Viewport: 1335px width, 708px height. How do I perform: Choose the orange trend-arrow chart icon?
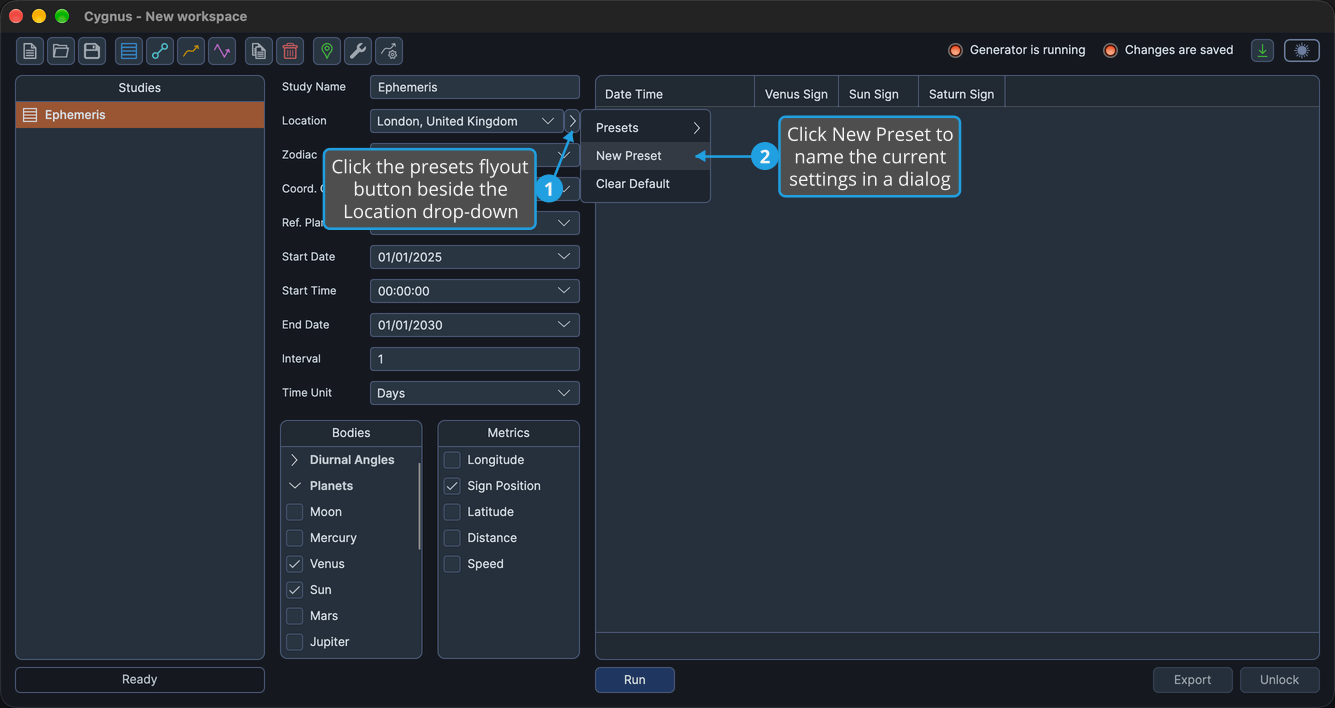[x=191, y=51]
